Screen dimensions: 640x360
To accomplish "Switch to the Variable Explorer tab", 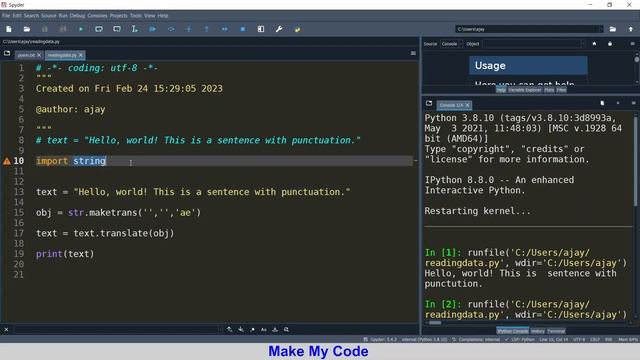I will (x=524, y=90).
